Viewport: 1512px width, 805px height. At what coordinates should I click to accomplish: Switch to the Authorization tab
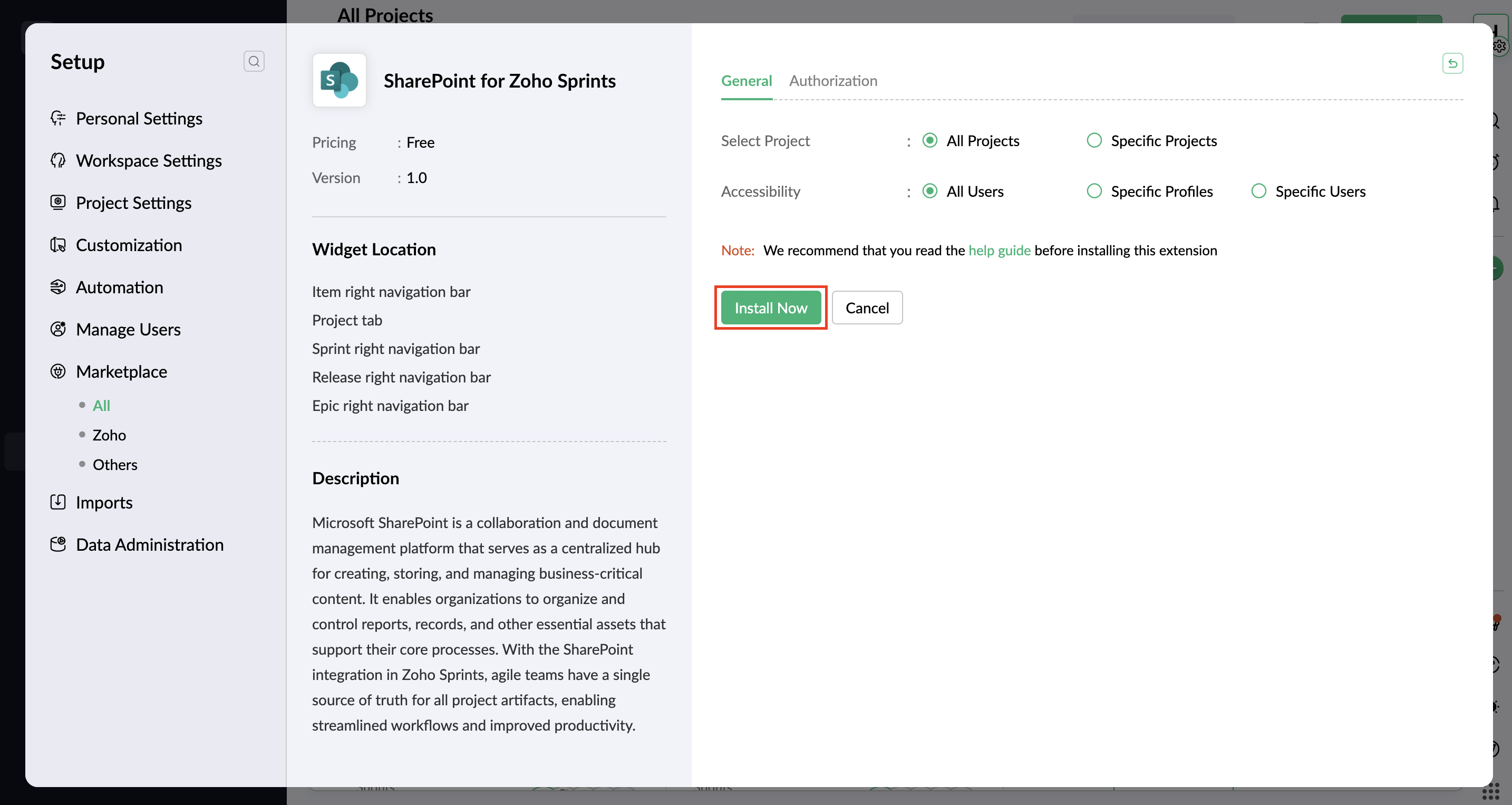833,80
